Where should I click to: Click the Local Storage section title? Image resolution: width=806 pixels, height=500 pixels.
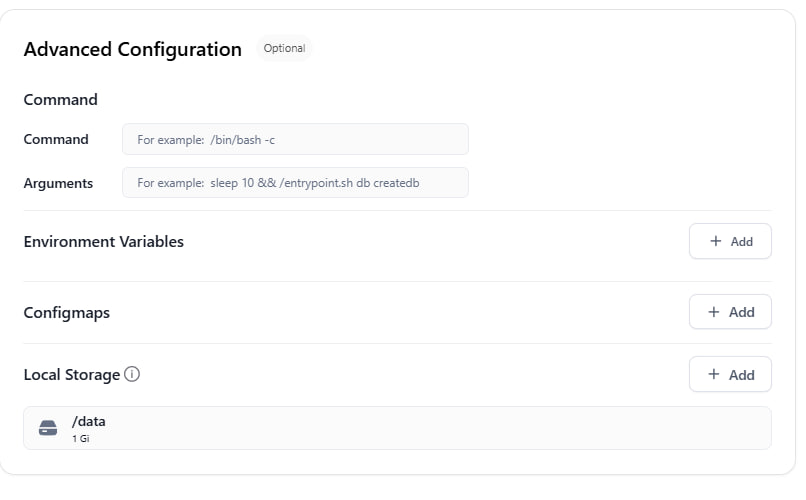tap(72, 375)
